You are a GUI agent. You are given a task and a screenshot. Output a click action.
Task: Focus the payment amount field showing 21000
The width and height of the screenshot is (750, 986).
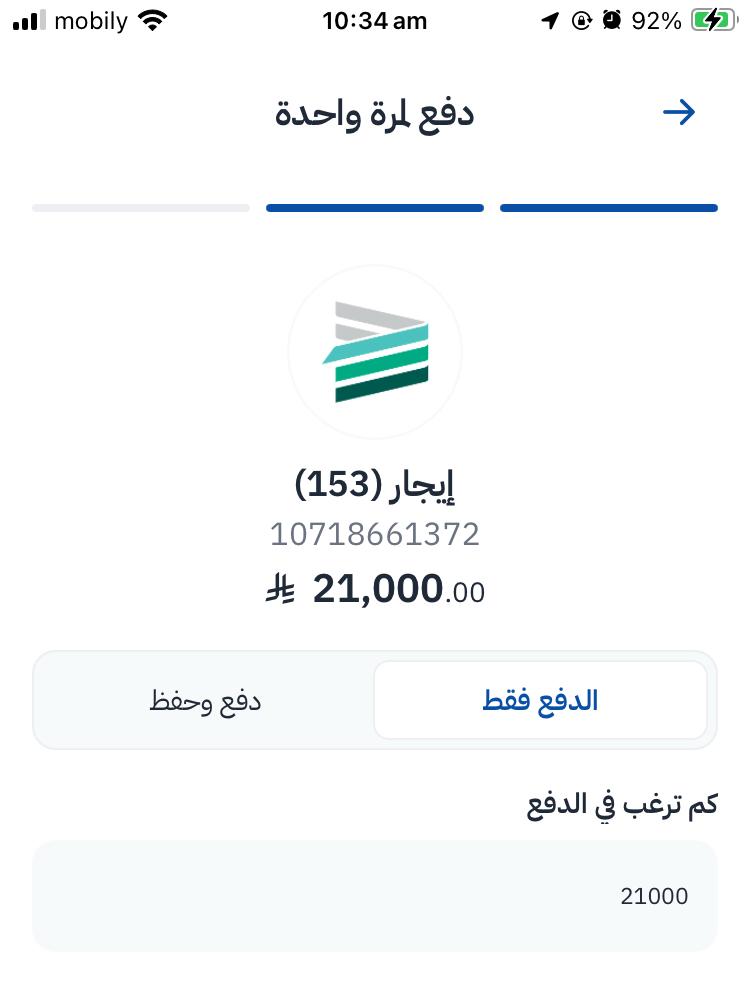(x=375, y=896)
